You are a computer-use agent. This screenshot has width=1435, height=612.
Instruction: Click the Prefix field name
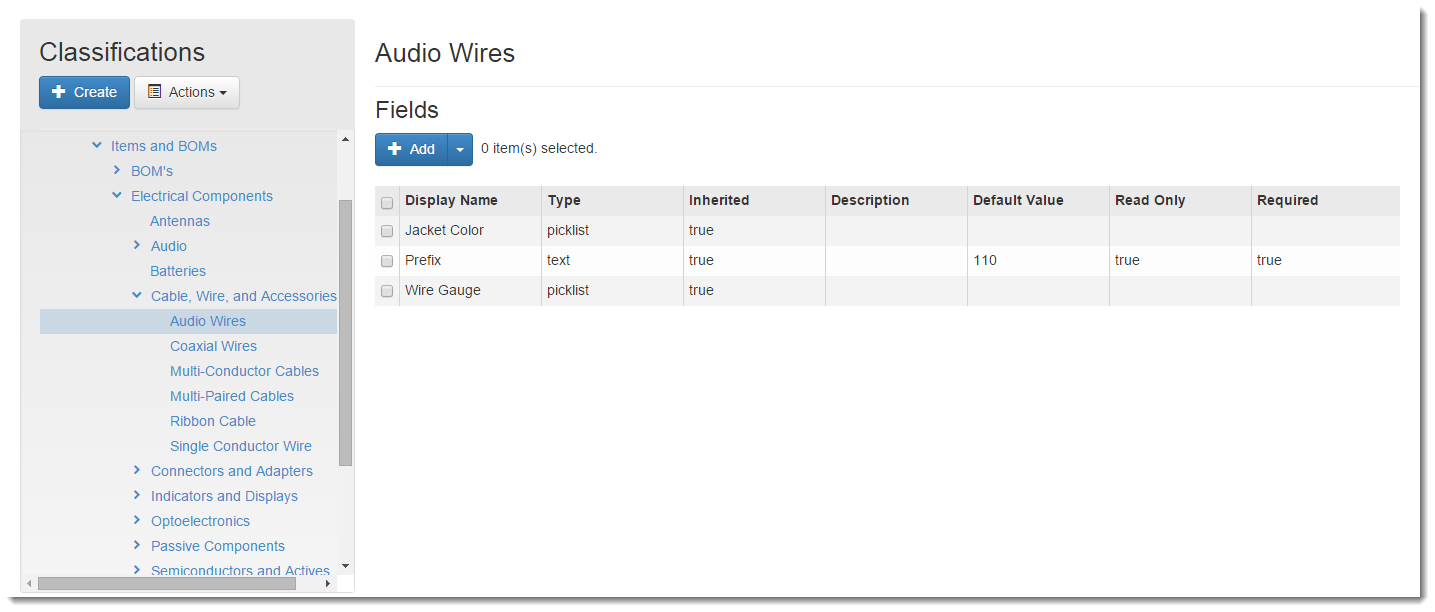(423, 260)
